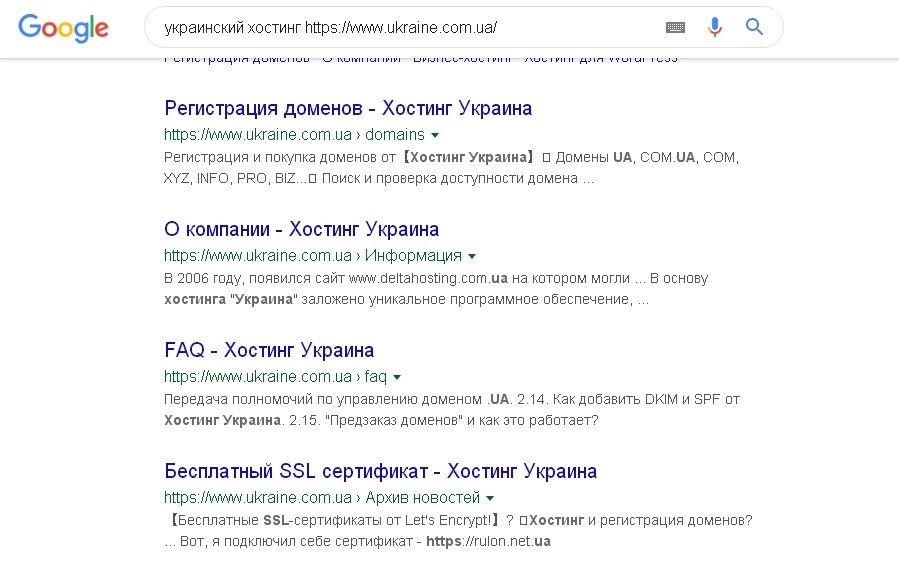Open result 'FAQ - Хостинг Украина'
This screenshot has width=899, height=574.
[269, 350]
